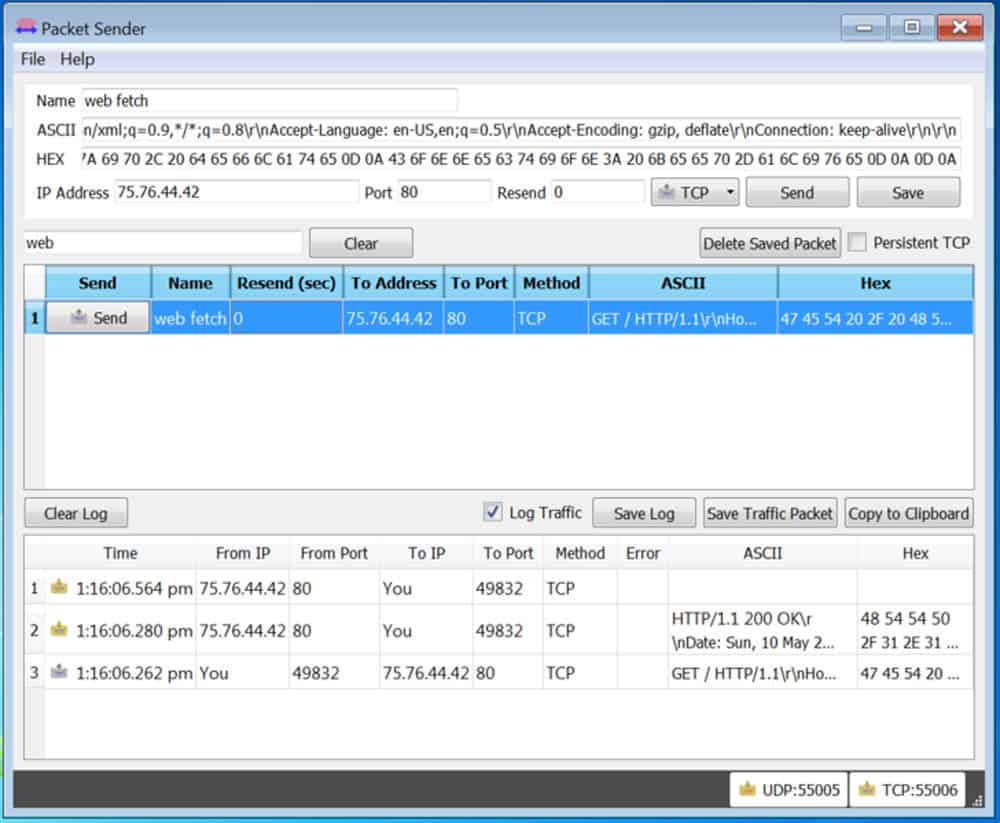Click the saved packets Method column header

(552, 283)
